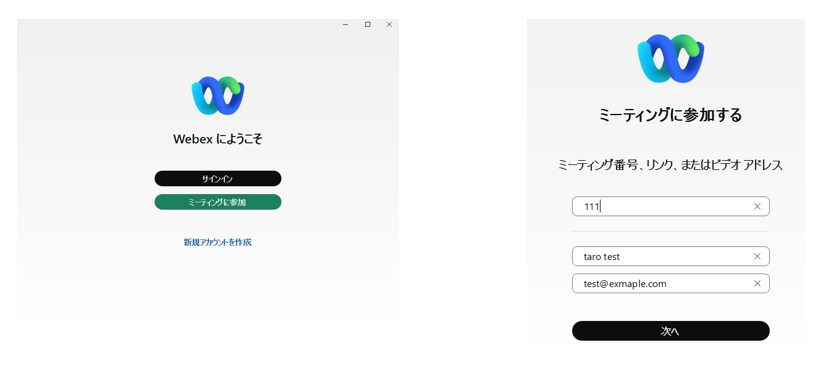Click the Webex logo above ミーティングに参加する heading
This screenshot has width=822, height=389.
(x=670, y=58)
